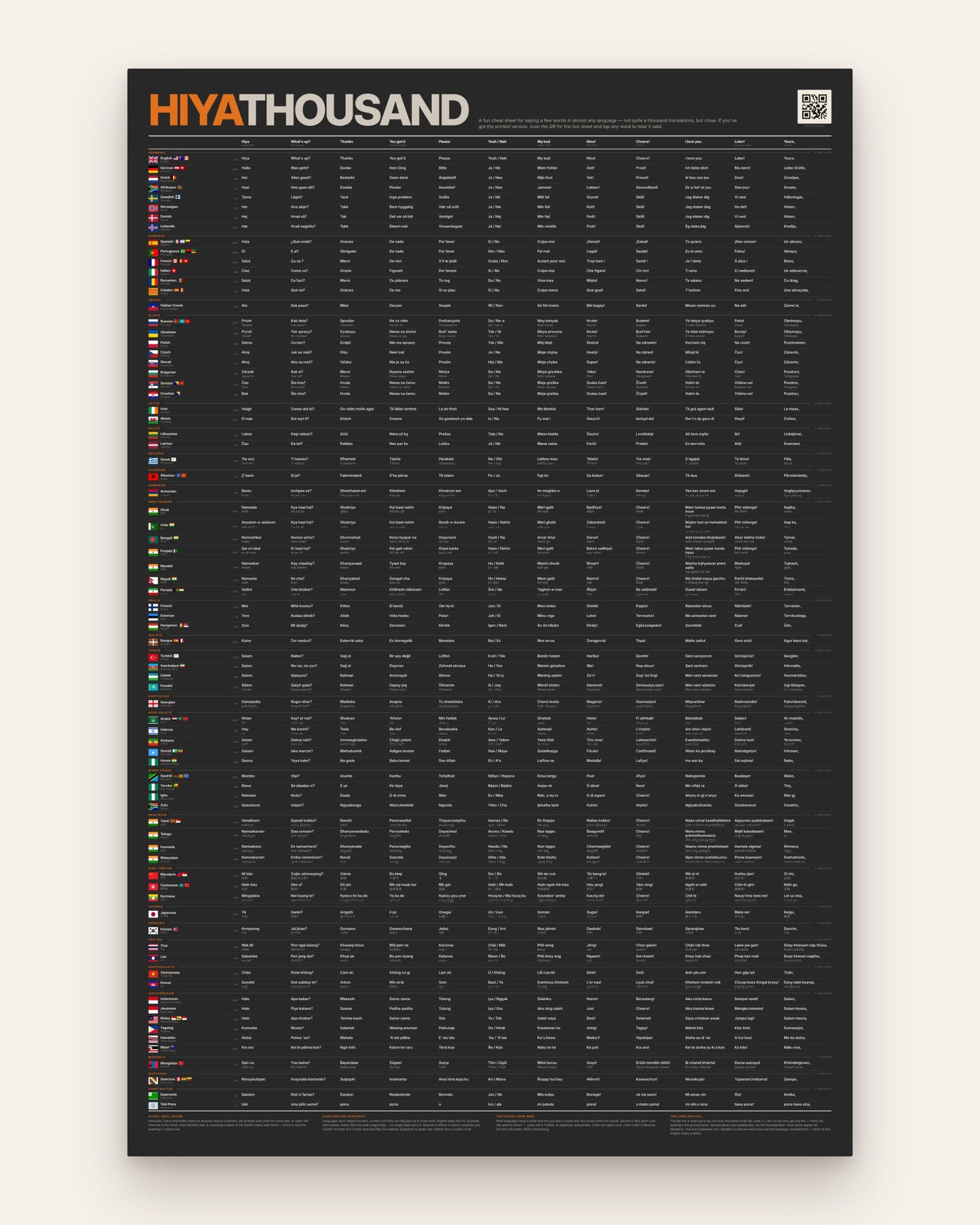Click the Swedish flag icon
Screen dimensions: 980x1225
[x=153, y=198]
